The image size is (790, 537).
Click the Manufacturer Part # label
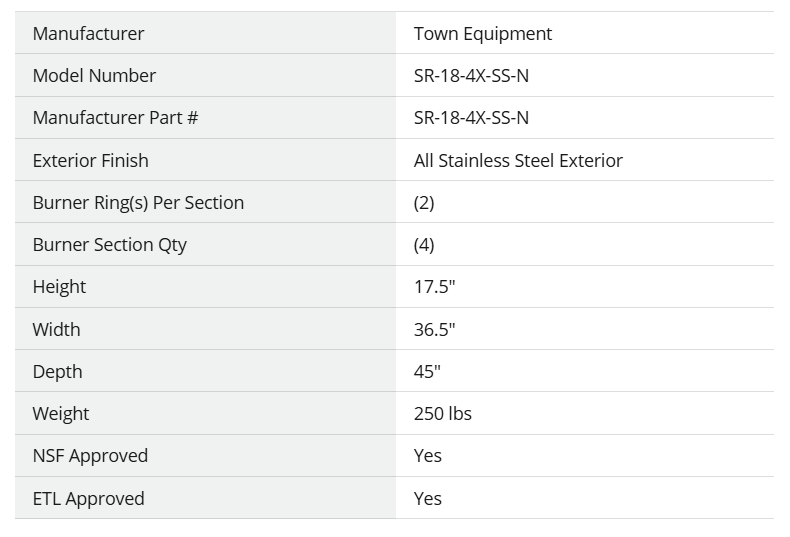point(115,117)
